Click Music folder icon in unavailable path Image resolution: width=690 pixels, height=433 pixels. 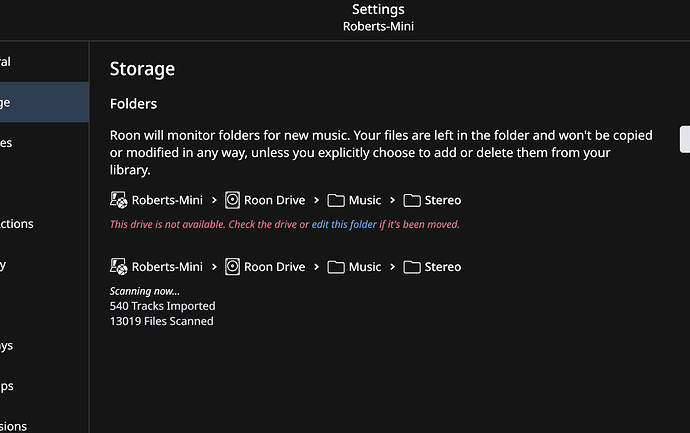[336, 200]
